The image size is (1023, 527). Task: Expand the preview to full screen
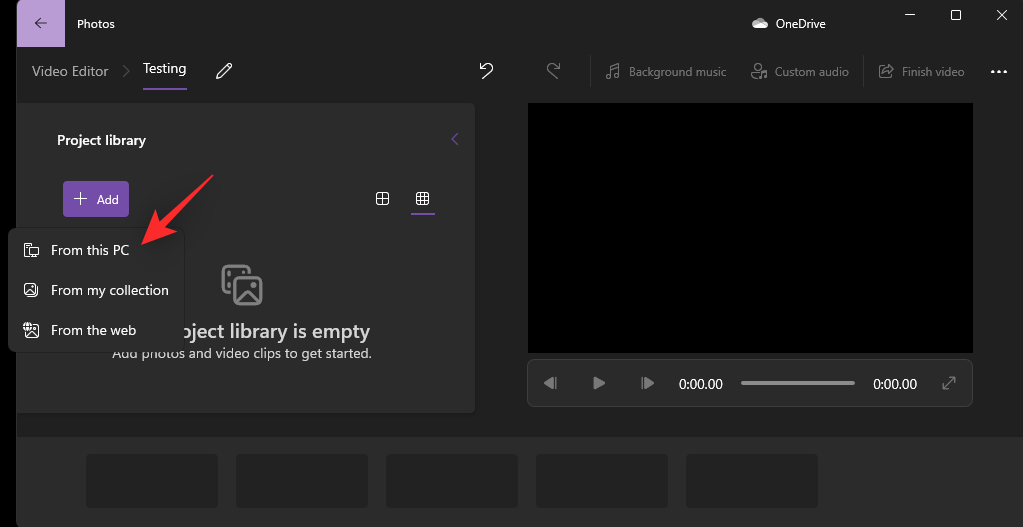click(x=949, y=384)
